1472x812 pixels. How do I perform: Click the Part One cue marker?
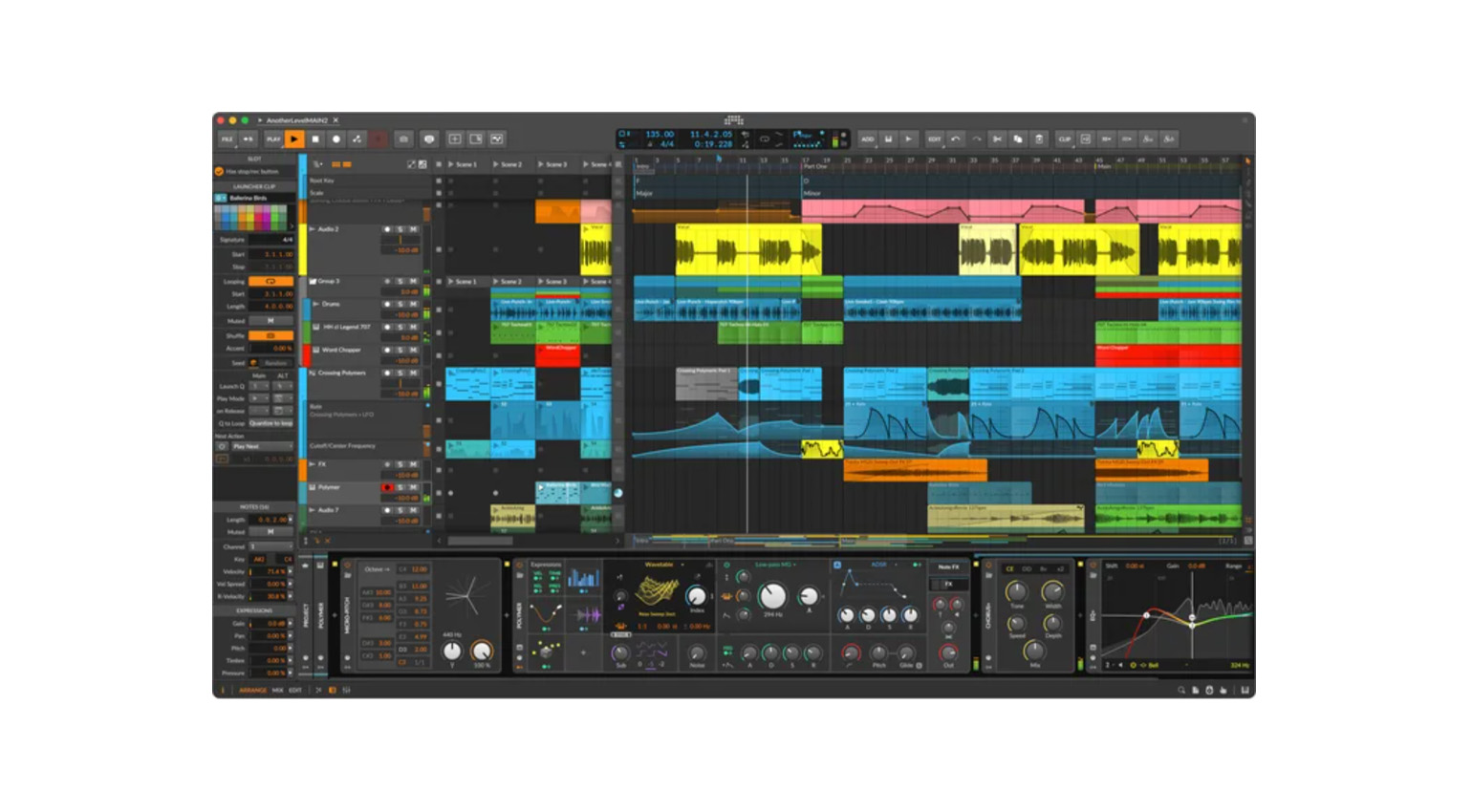pos(815,166)
